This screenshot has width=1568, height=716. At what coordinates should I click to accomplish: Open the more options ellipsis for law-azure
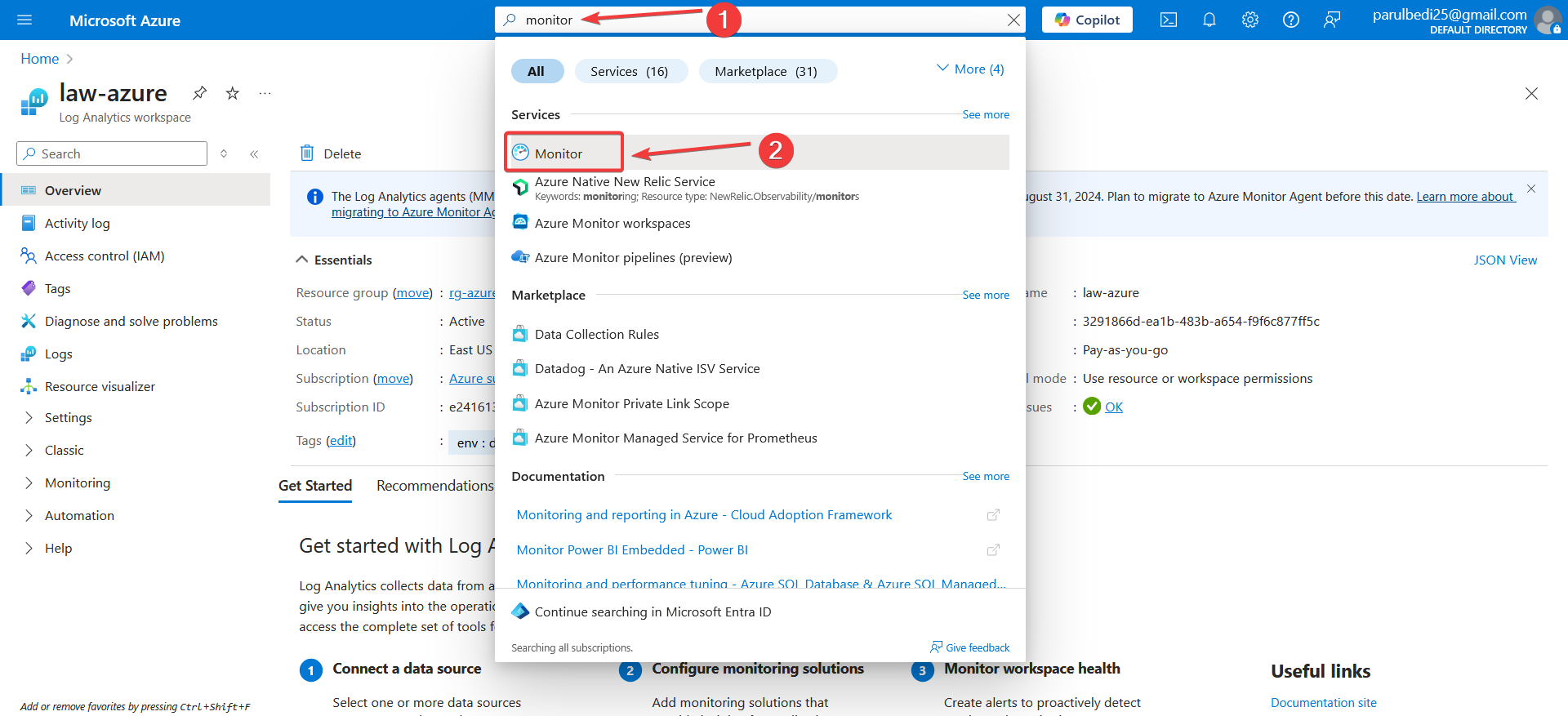click(265, 93)
